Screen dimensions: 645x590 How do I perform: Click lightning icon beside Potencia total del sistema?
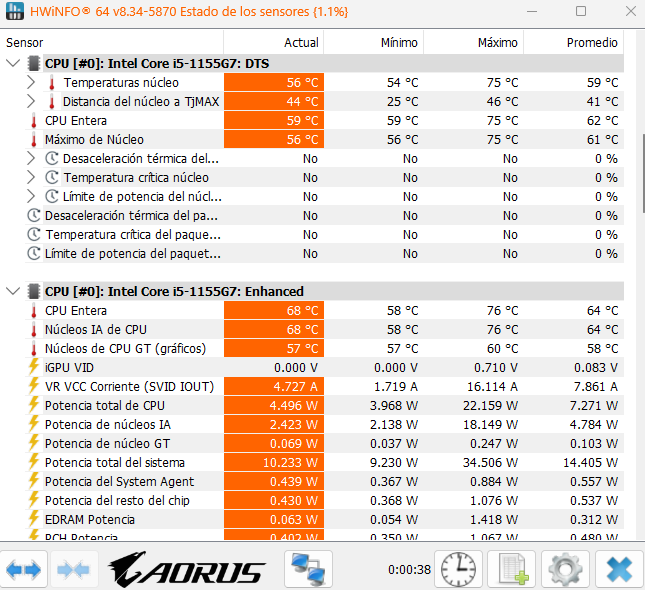click(34, 462)
